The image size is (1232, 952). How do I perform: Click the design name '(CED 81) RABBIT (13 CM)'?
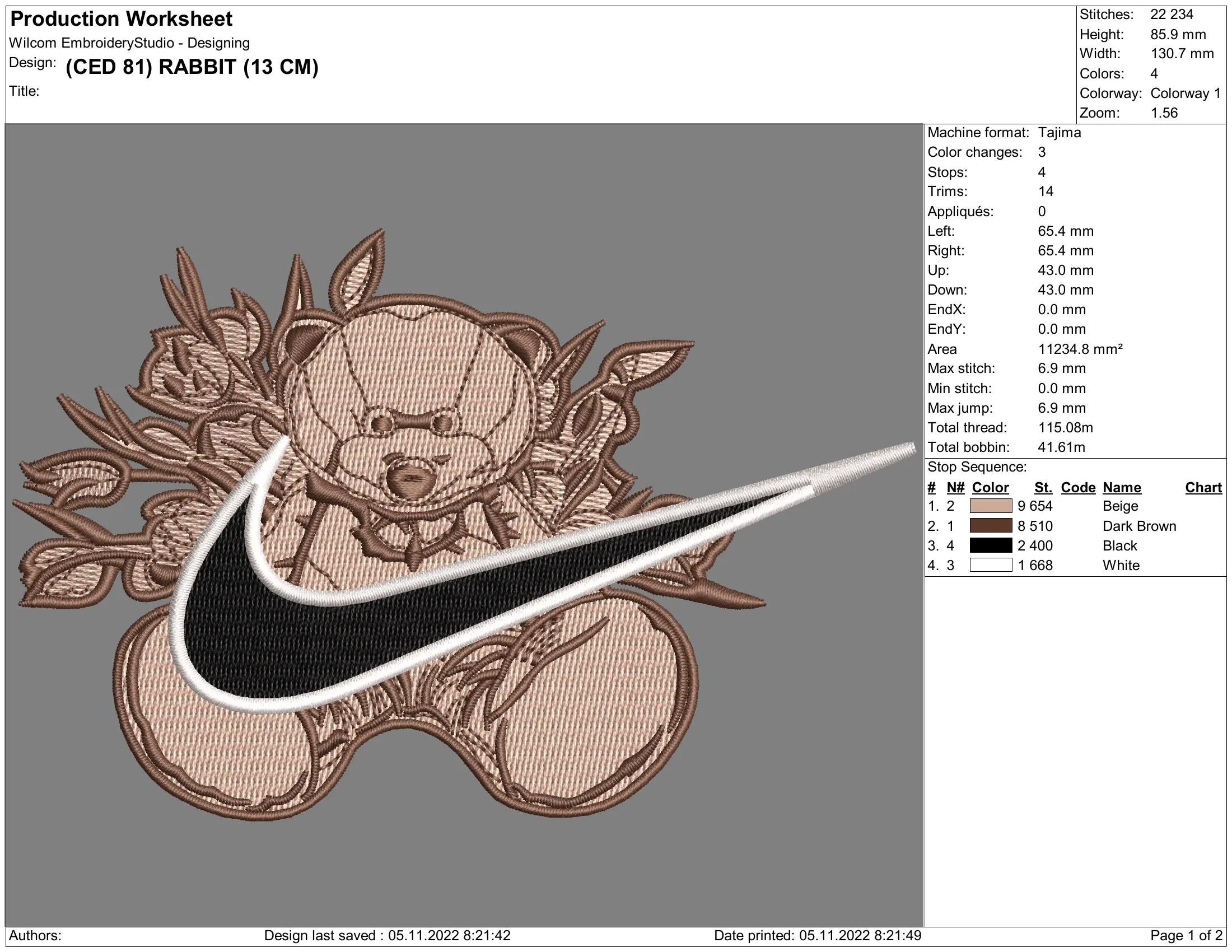coord(192,67)
